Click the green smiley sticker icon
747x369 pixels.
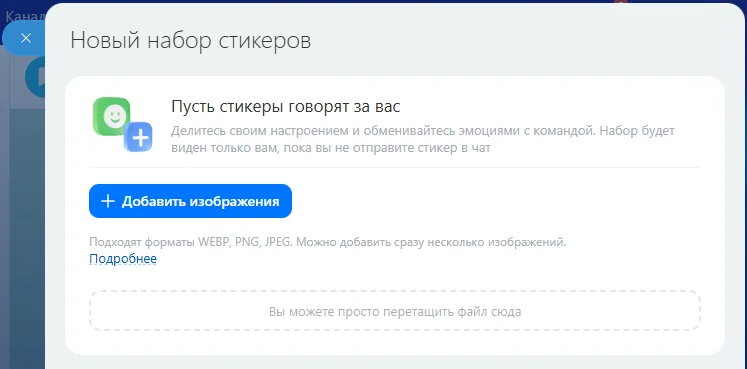click(112, 117)
